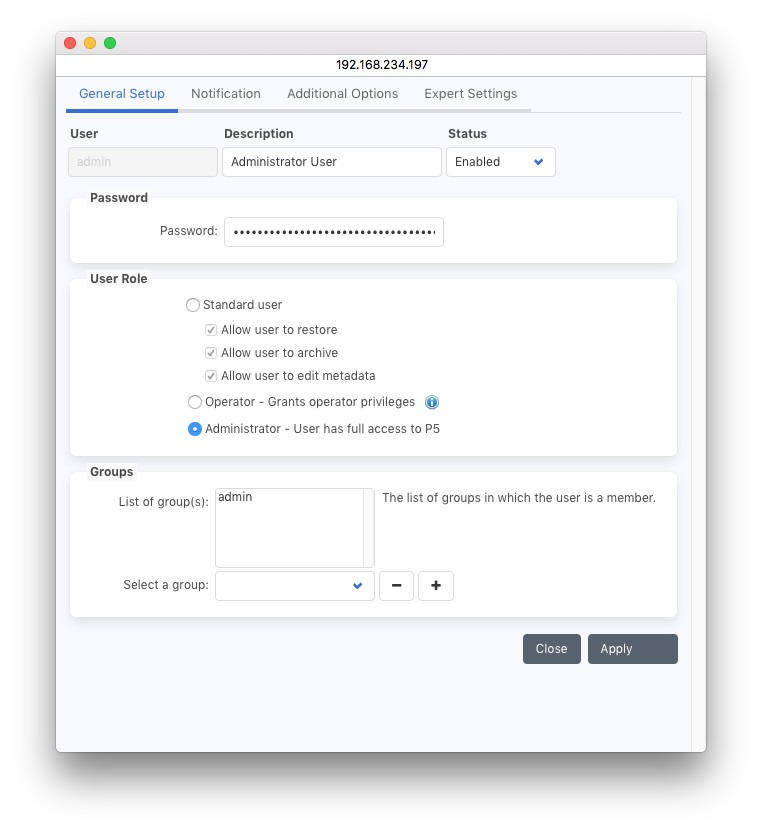762x832 pixels.
Task: Toggle Allow user to edit metadata checkbox
Action: tap(211, 376)
